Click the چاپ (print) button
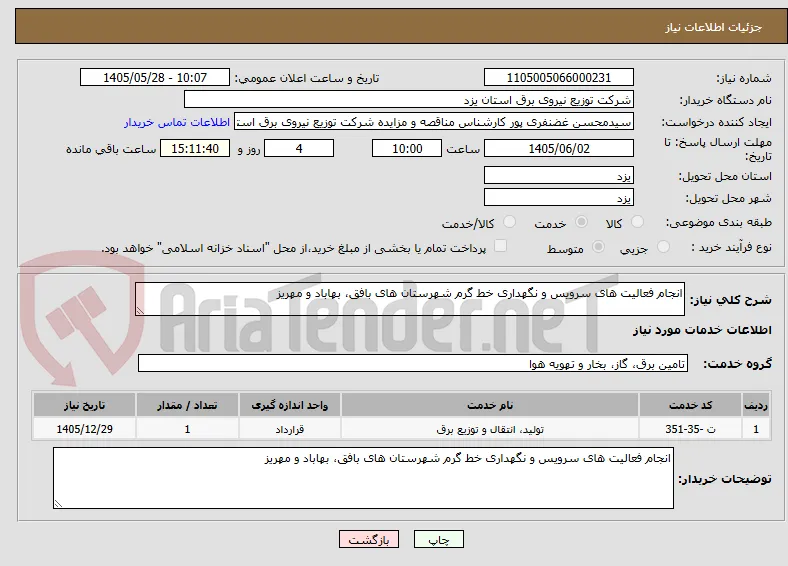The image size is (788, 566). (x=438, y=539)
